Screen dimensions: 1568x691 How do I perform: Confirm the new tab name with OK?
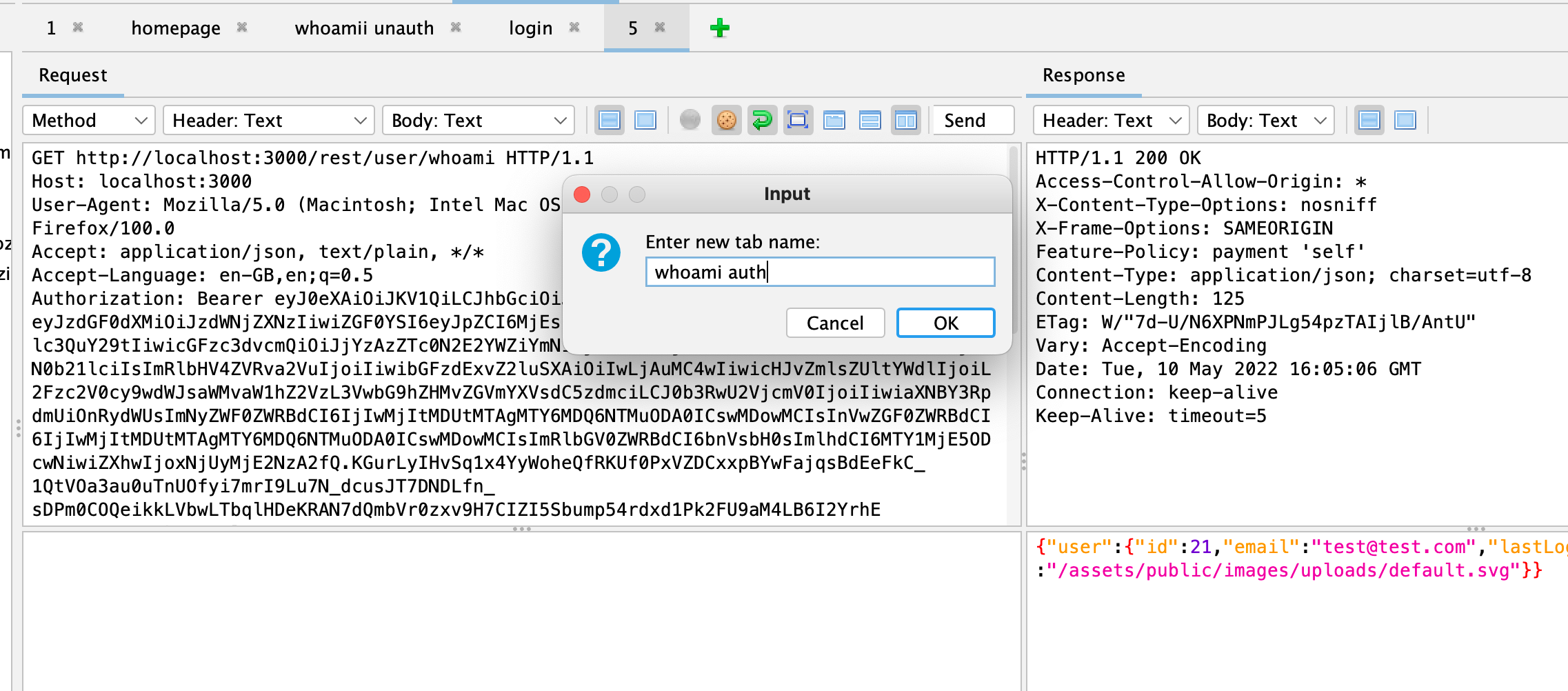(945, 323)
